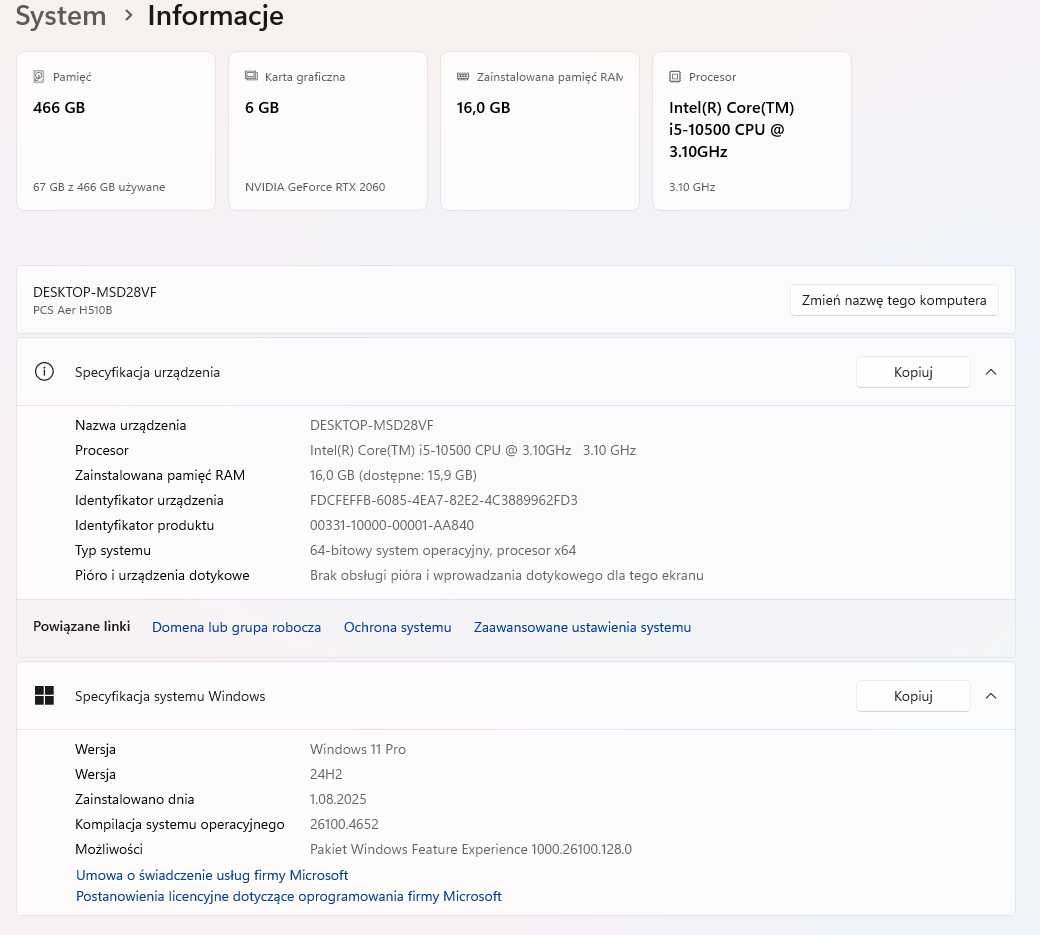Open Postanowienia licencyjne dotyczące oprogramowania link
The width and height of the screenshot is (1040, 935).
[x=289, y=897]
